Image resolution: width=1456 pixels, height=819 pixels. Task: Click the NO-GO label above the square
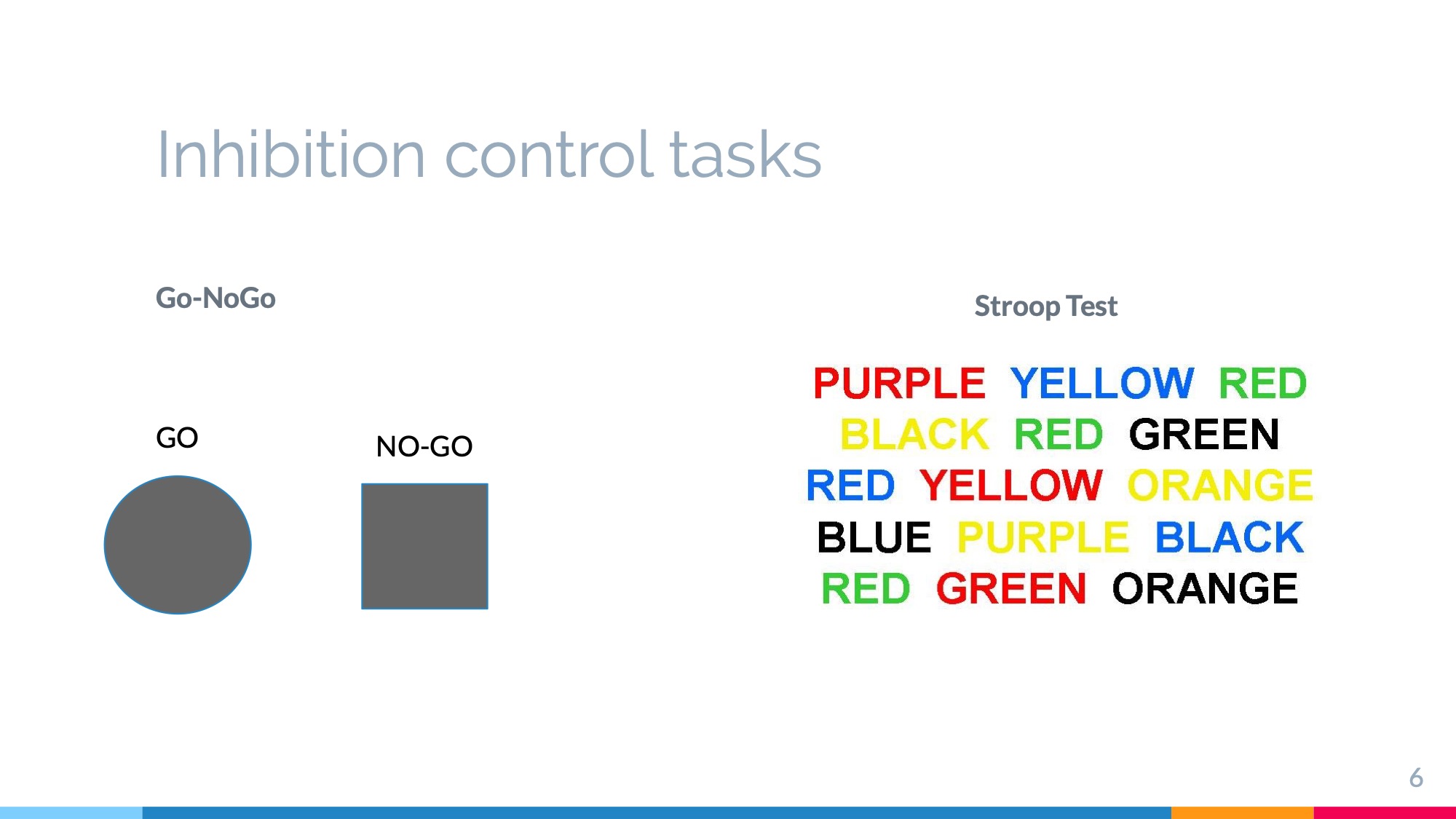[424, 446]
